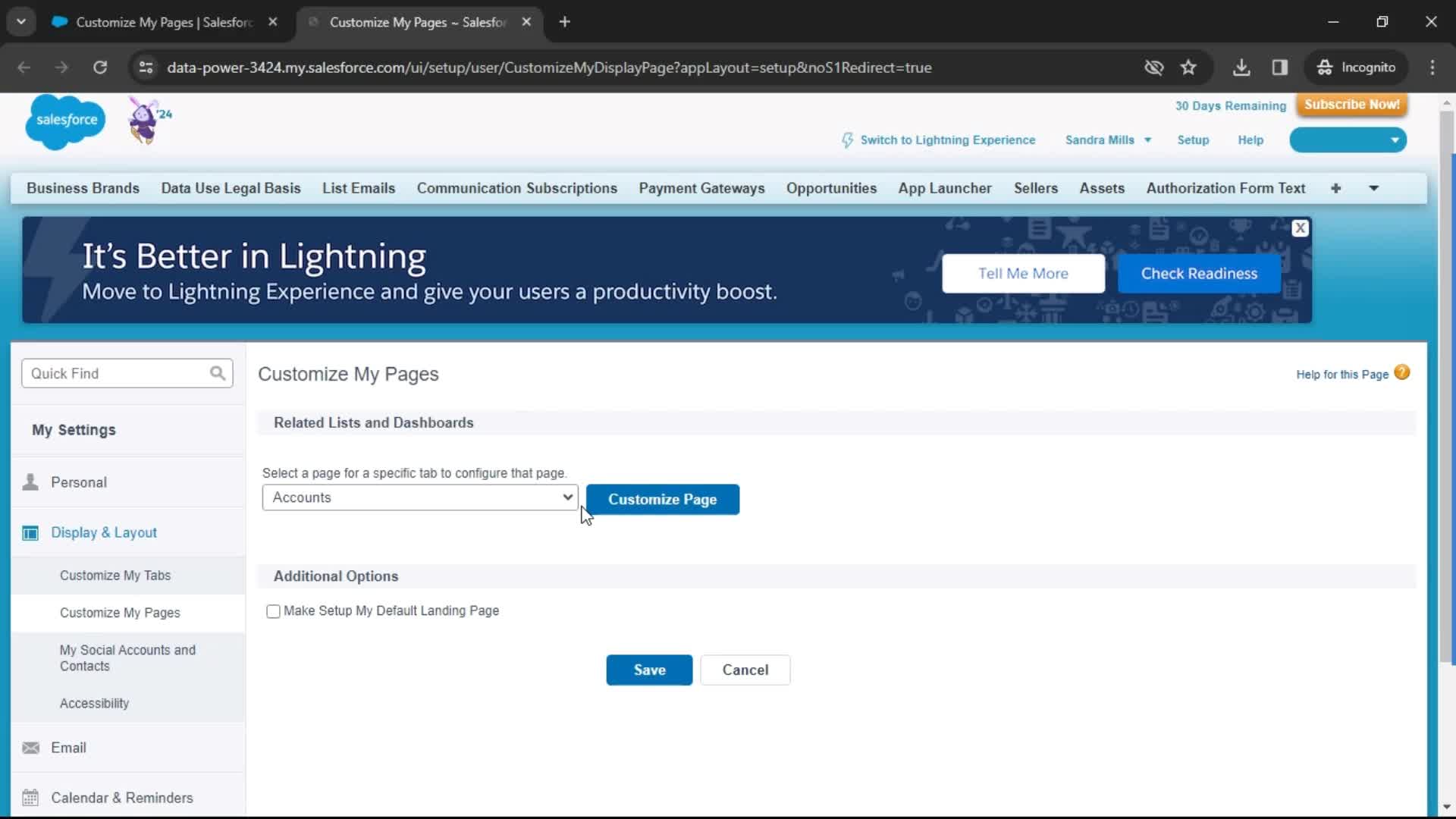Click the Salesforce cloud logo

(x=65, y=121)
